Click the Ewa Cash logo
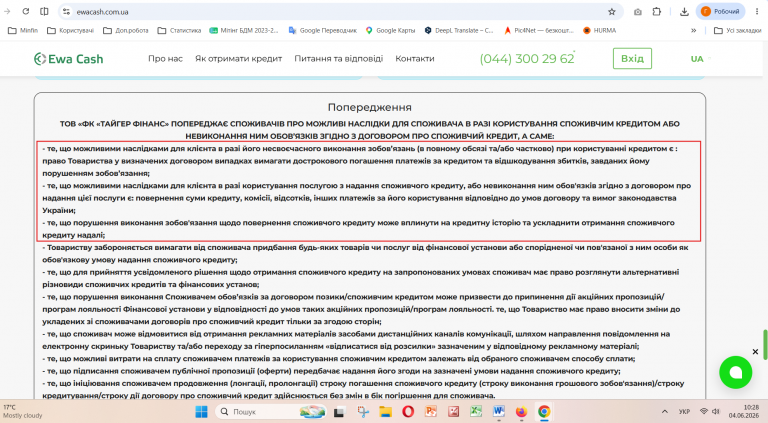Viewport: 768px width, 423px height. point(69,59)
